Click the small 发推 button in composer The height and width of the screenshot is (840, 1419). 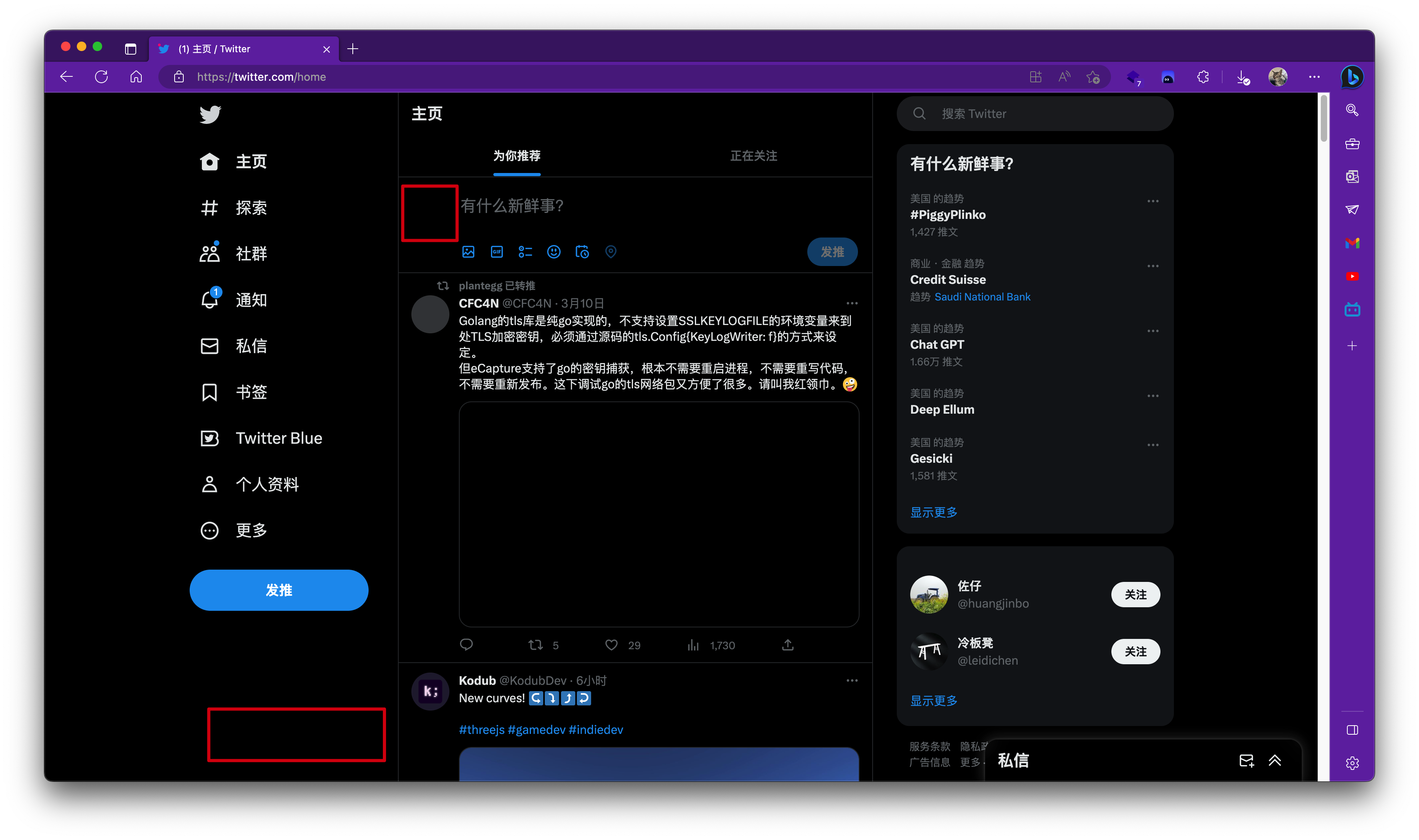[x=832, y=252]
